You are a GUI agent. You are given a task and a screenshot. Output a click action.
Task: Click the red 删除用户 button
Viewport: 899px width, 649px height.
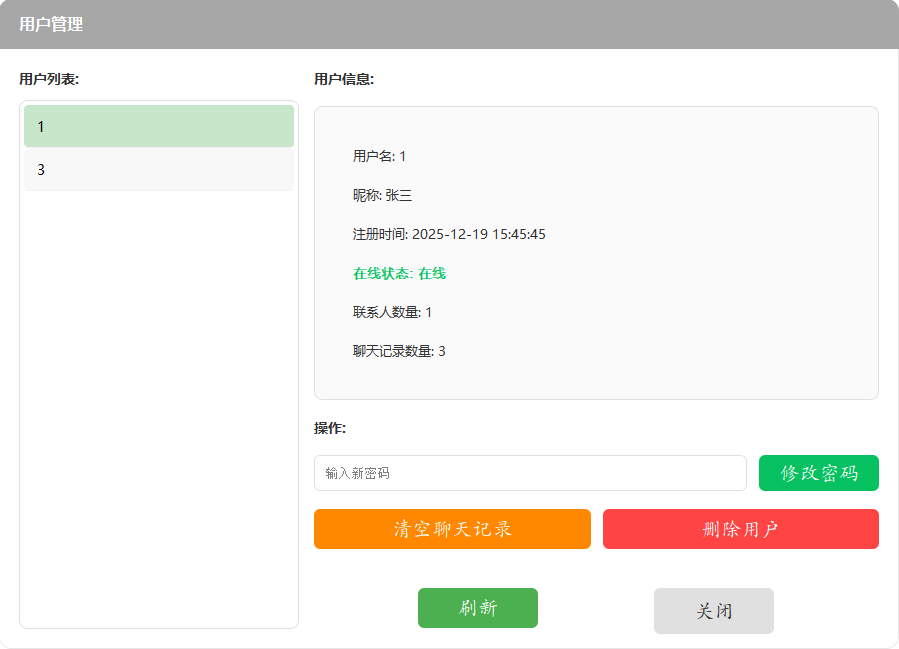740,528
